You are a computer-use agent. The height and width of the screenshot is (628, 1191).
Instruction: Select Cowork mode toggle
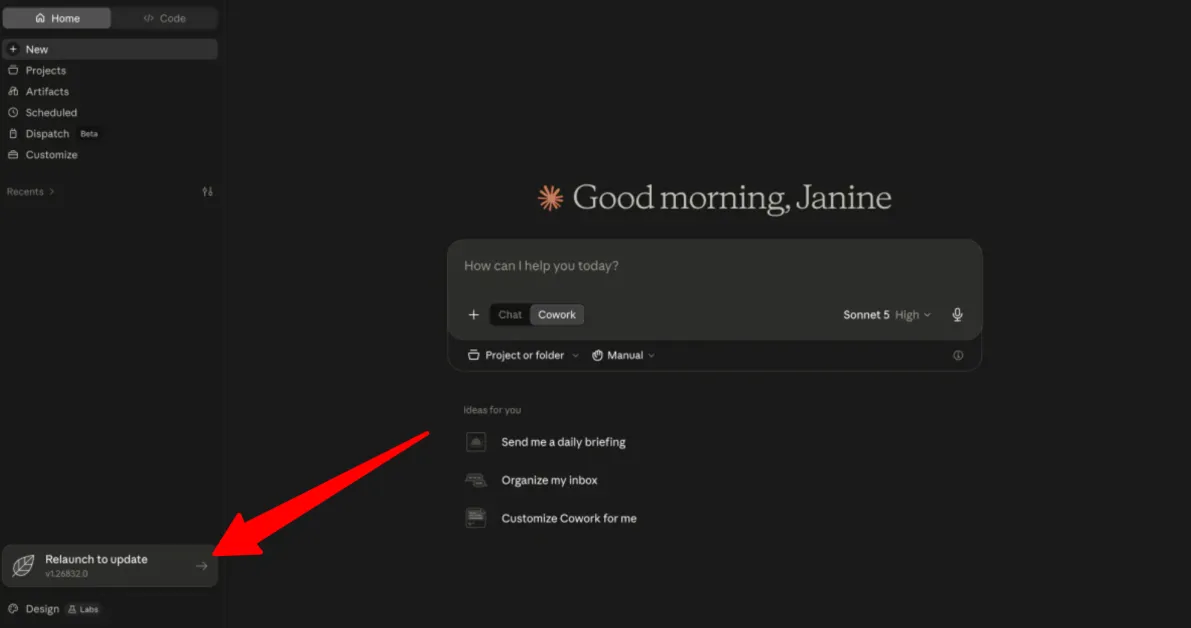click(x=557, y=315)
